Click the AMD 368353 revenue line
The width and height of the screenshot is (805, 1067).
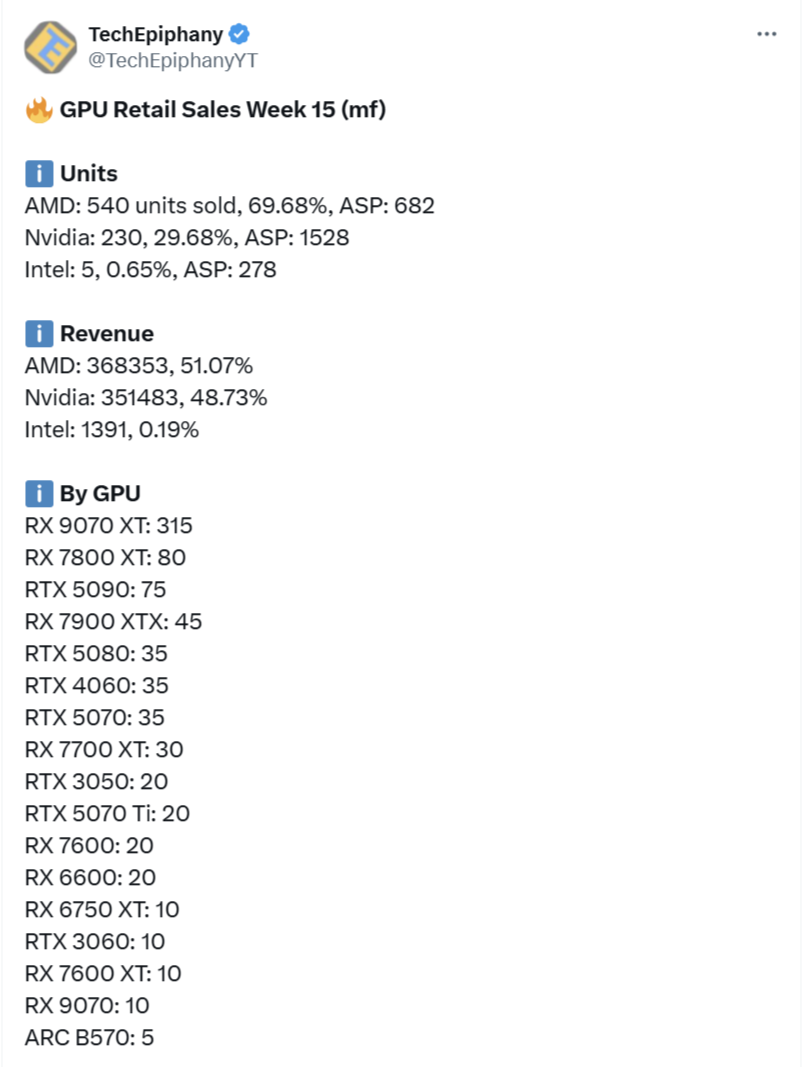click(139, 365)
